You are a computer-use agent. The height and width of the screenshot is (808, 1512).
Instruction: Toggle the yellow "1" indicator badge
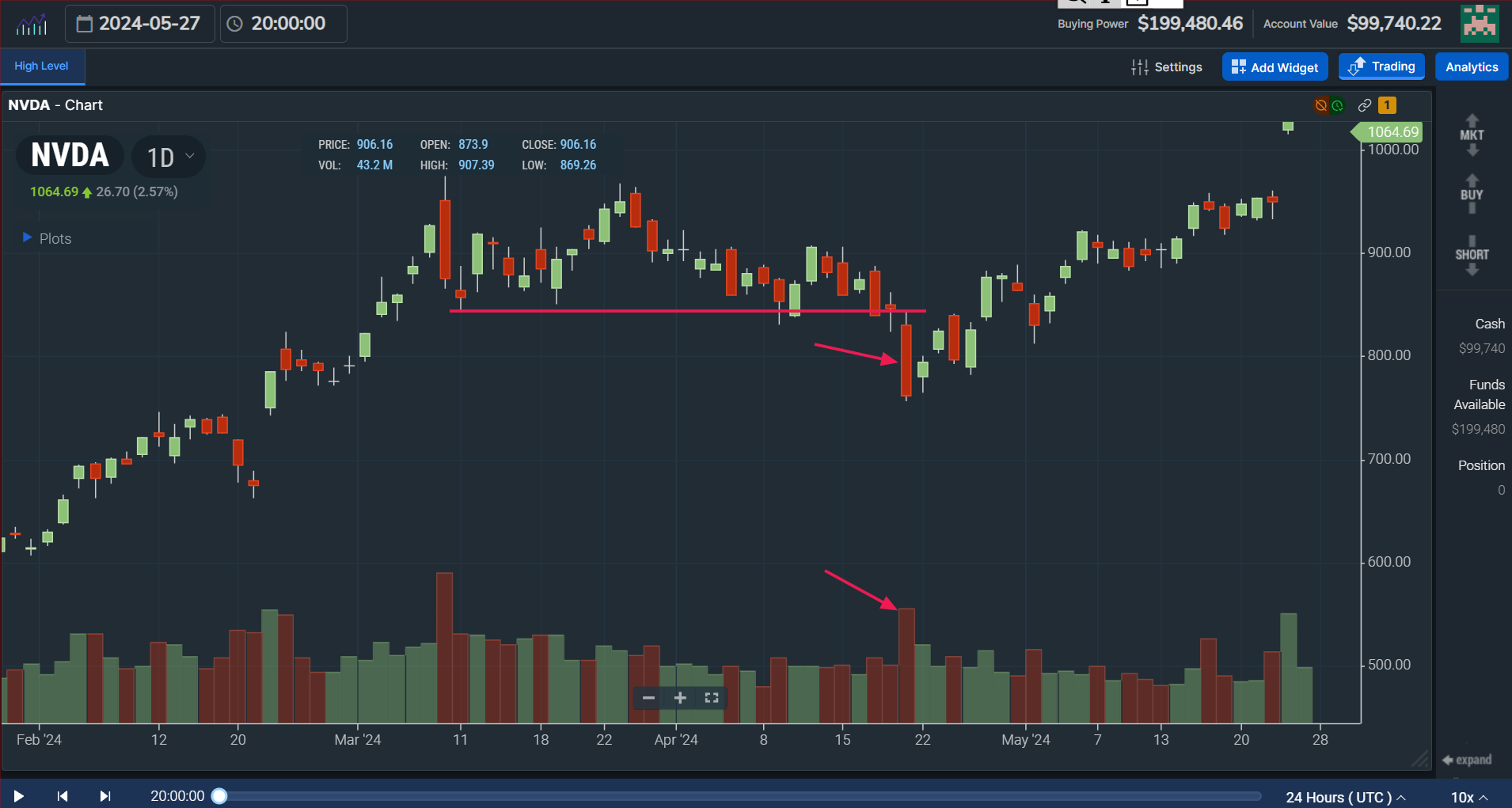tap(1387, 104)
